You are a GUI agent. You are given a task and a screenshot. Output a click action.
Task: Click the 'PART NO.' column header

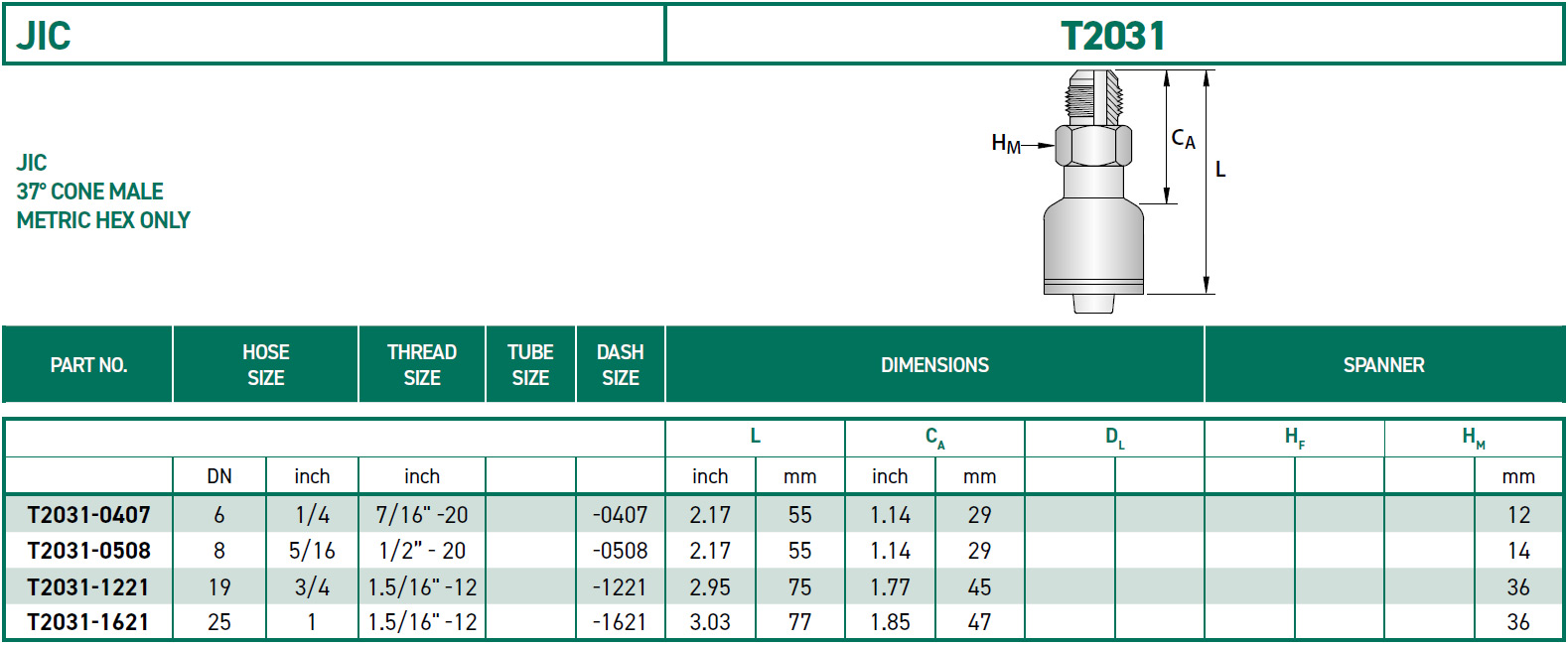(88, 365)
